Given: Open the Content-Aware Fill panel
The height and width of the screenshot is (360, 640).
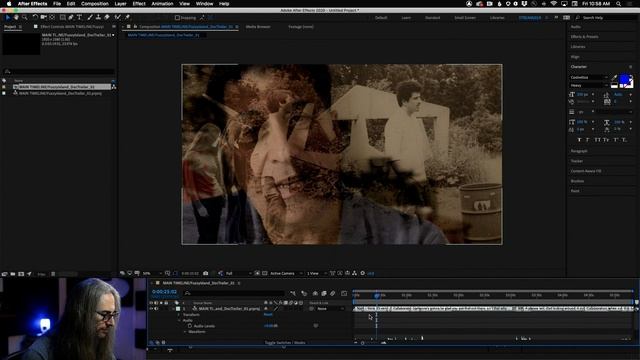Looking at the screenshot, I should (x=586, y=171).
